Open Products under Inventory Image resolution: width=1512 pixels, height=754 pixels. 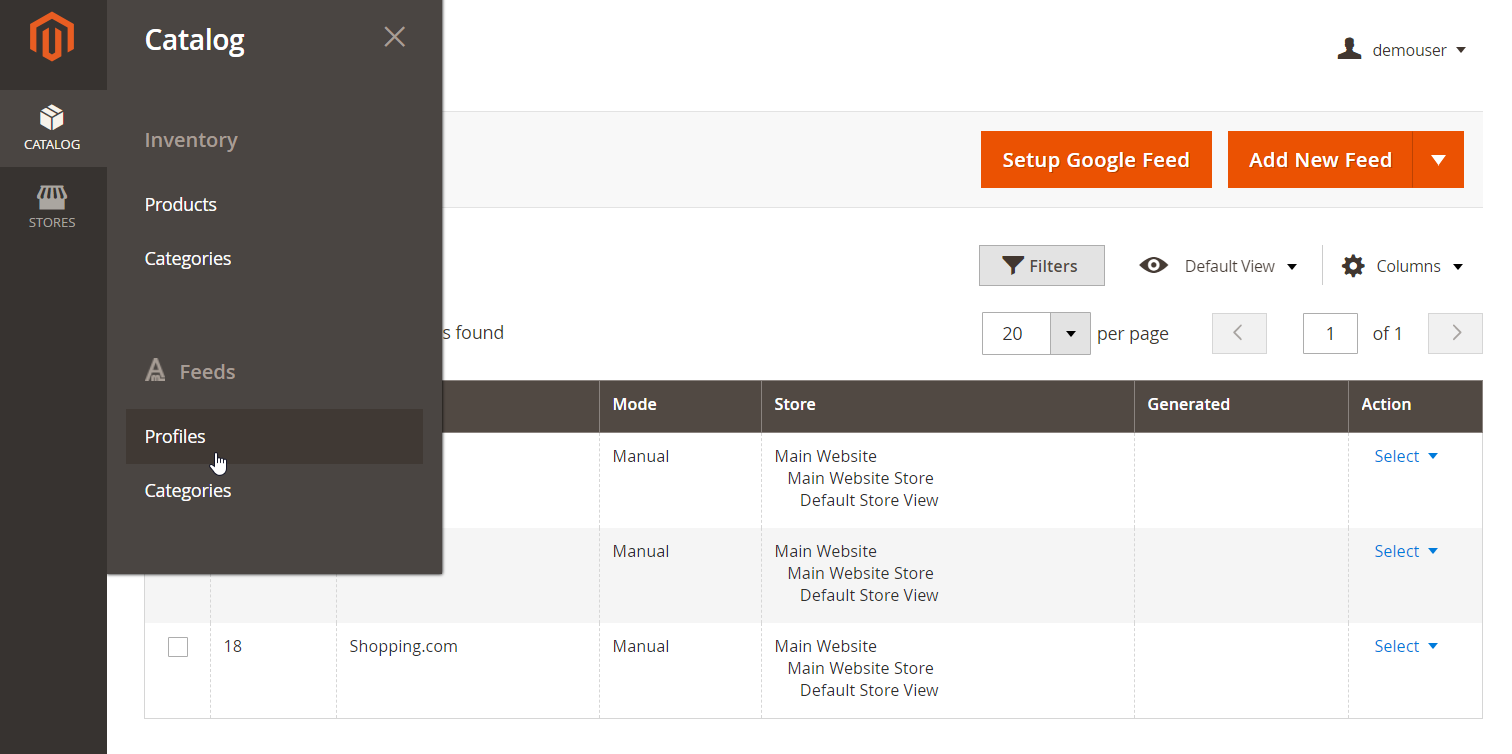point(181,204)
